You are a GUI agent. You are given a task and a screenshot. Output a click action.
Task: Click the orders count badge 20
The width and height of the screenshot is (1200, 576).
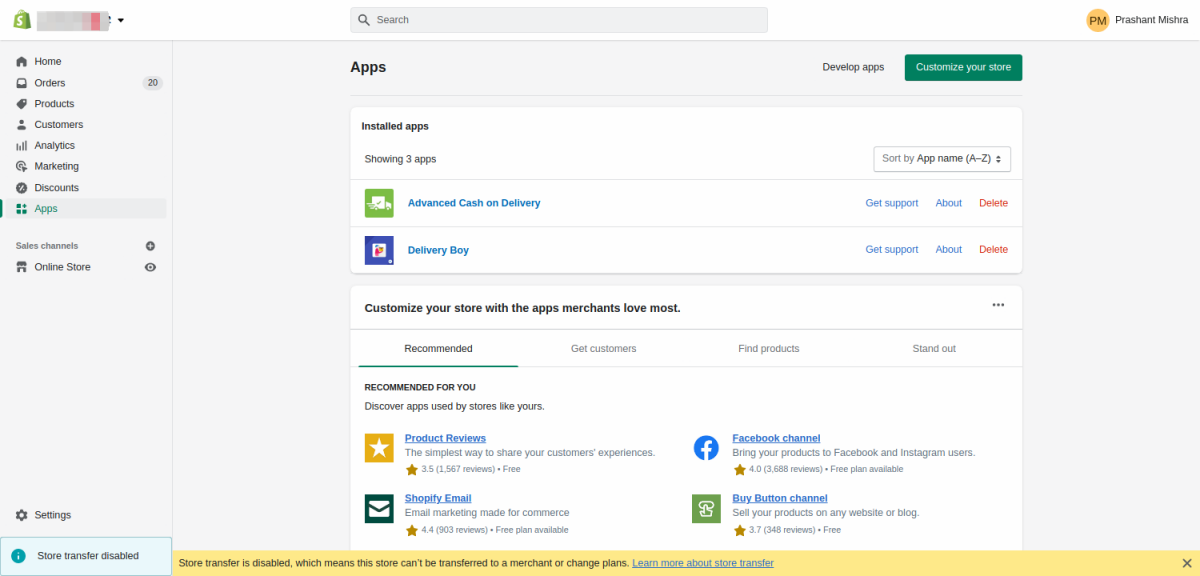pyautogui.click(x=152, y=83)
